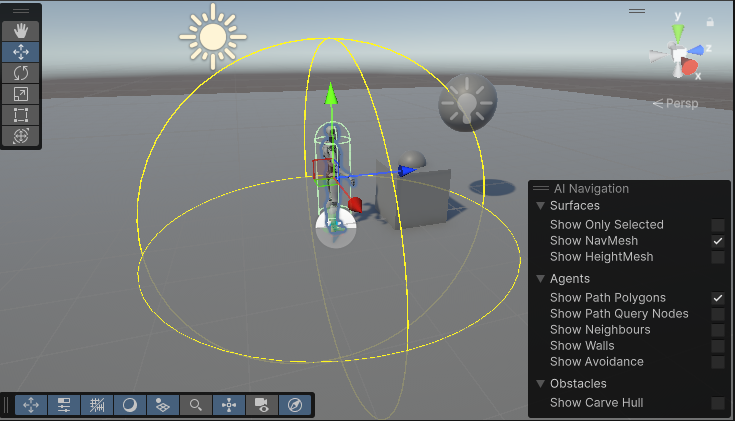Click the AI Navigation panel drag handle
The image size is (735, 421).
540,188
